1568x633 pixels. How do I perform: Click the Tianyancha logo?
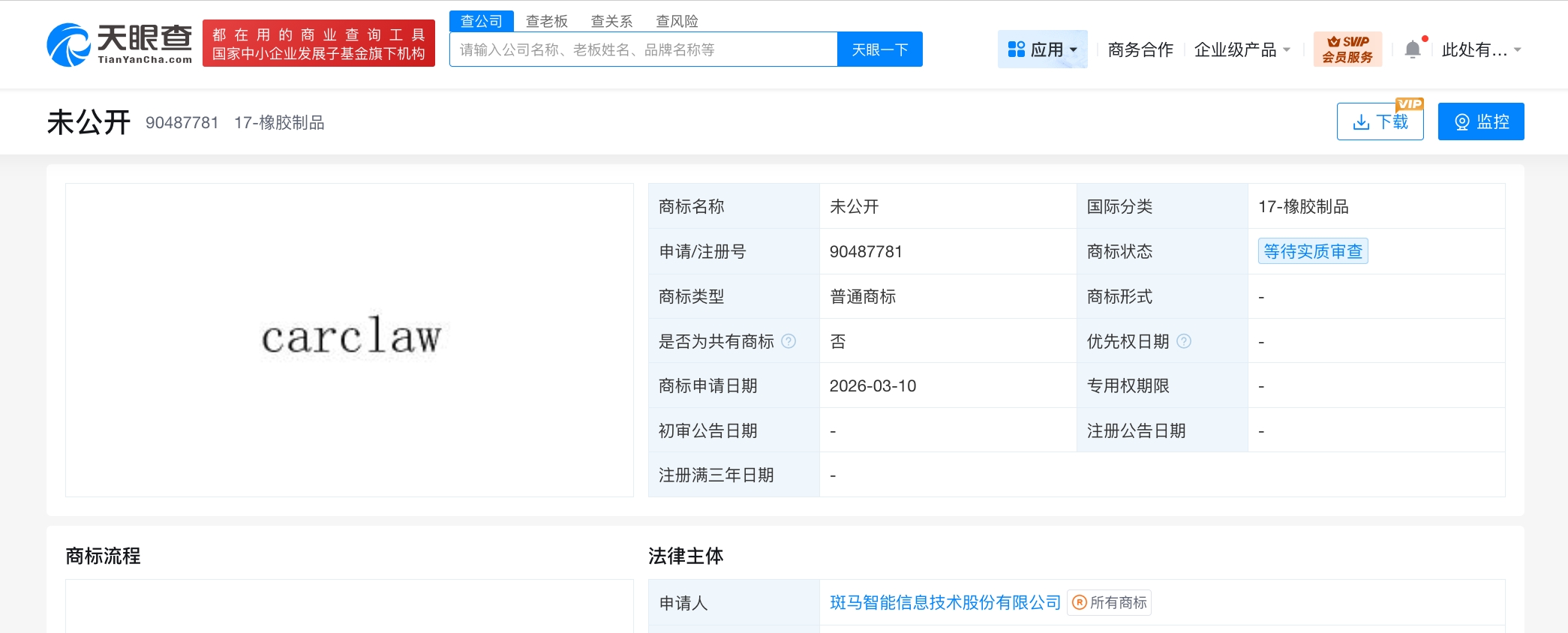[x=120, y=44]
